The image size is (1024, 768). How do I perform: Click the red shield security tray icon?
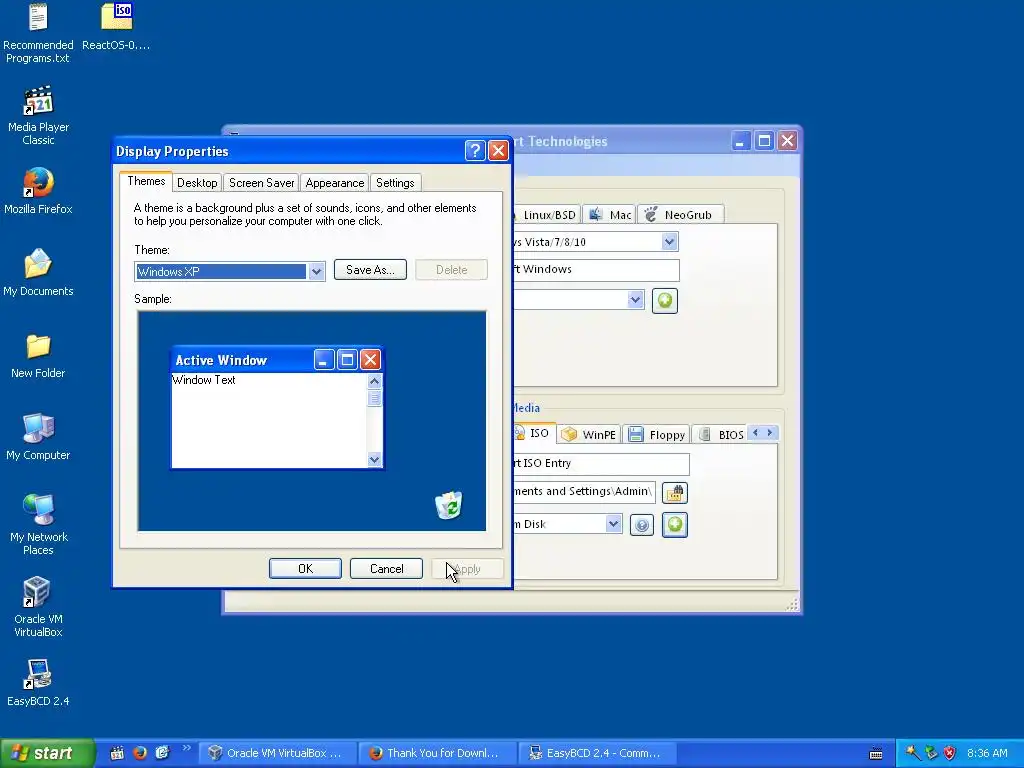point(950,753)
